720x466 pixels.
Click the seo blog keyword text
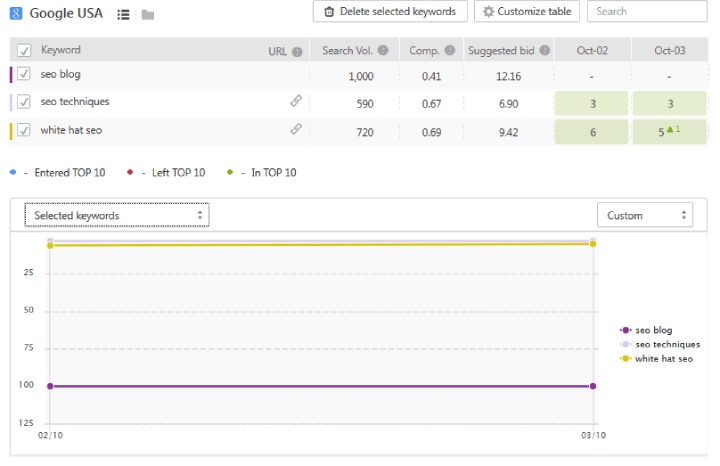point(60,74)
